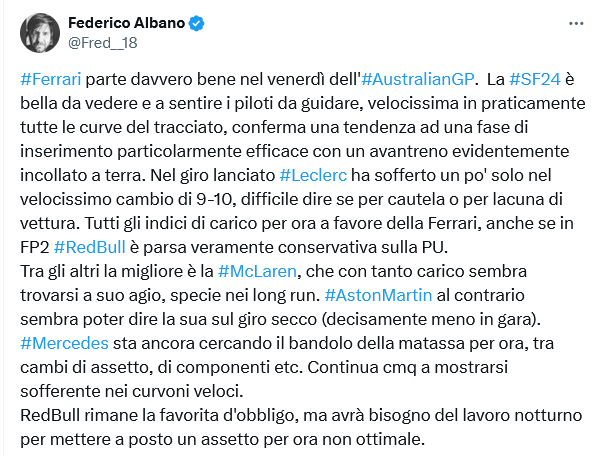Open the three-dot more options menu
The height and width of the screenshot is (456, 599).
(576, 24)
